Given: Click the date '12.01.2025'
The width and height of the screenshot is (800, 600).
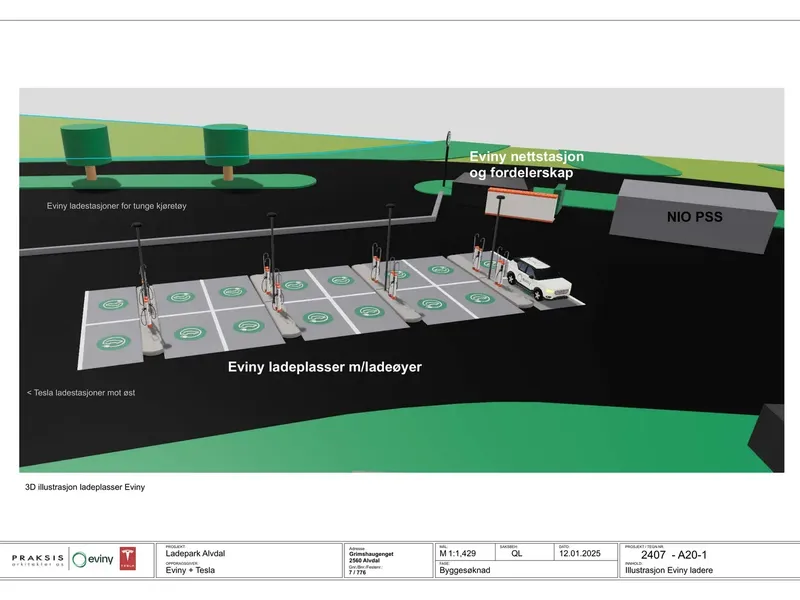Looking at the screenshot, I should pyautogui.click(x=580, y=554).
